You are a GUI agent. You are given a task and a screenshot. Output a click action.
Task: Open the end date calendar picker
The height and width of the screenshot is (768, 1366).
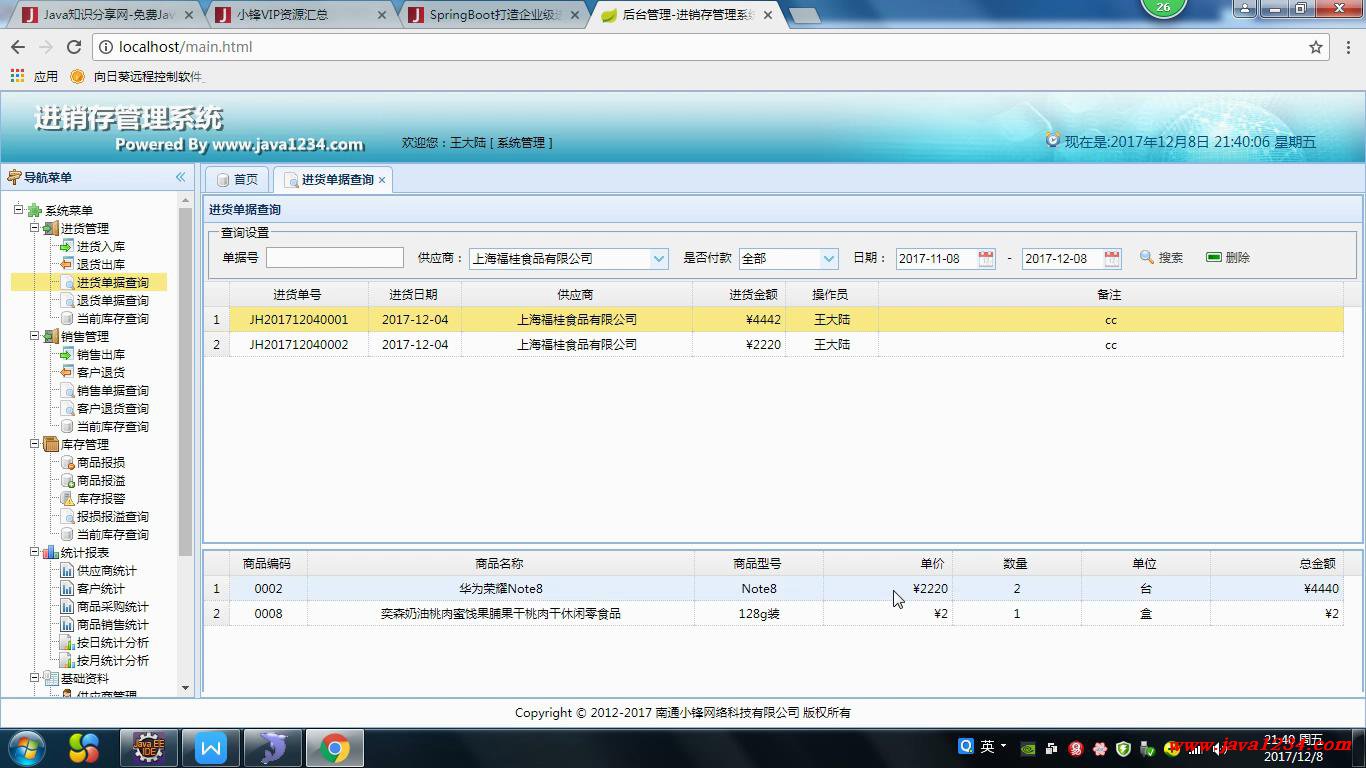(1112, 258)
